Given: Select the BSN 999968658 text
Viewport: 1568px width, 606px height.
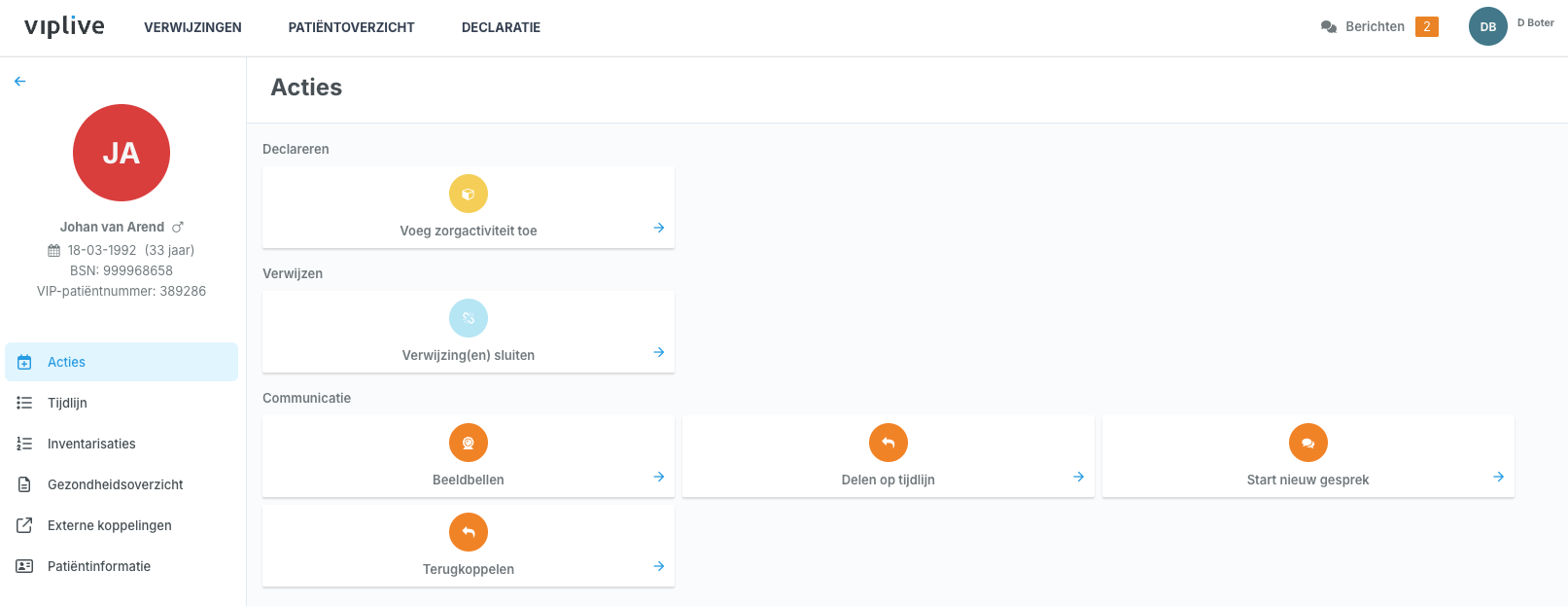Looking at the screenshot, I should (x=122, y=270).
